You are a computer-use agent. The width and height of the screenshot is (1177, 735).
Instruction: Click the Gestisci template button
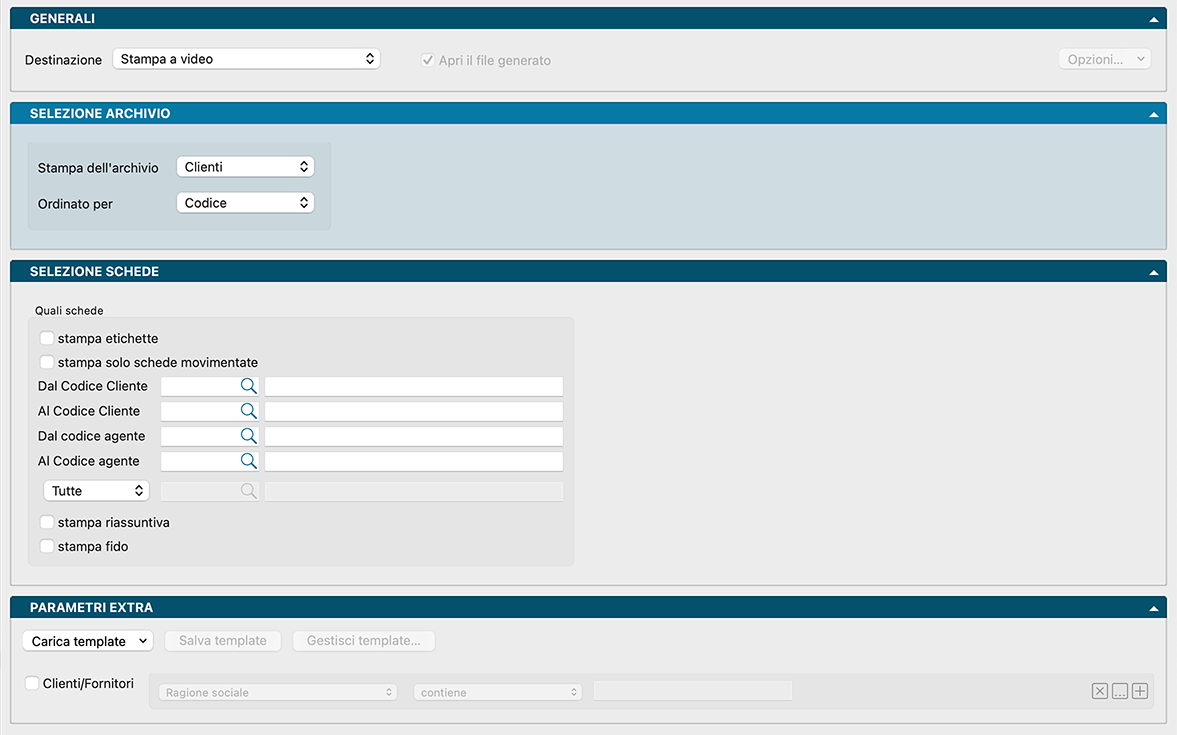click(x=363, y=641)
